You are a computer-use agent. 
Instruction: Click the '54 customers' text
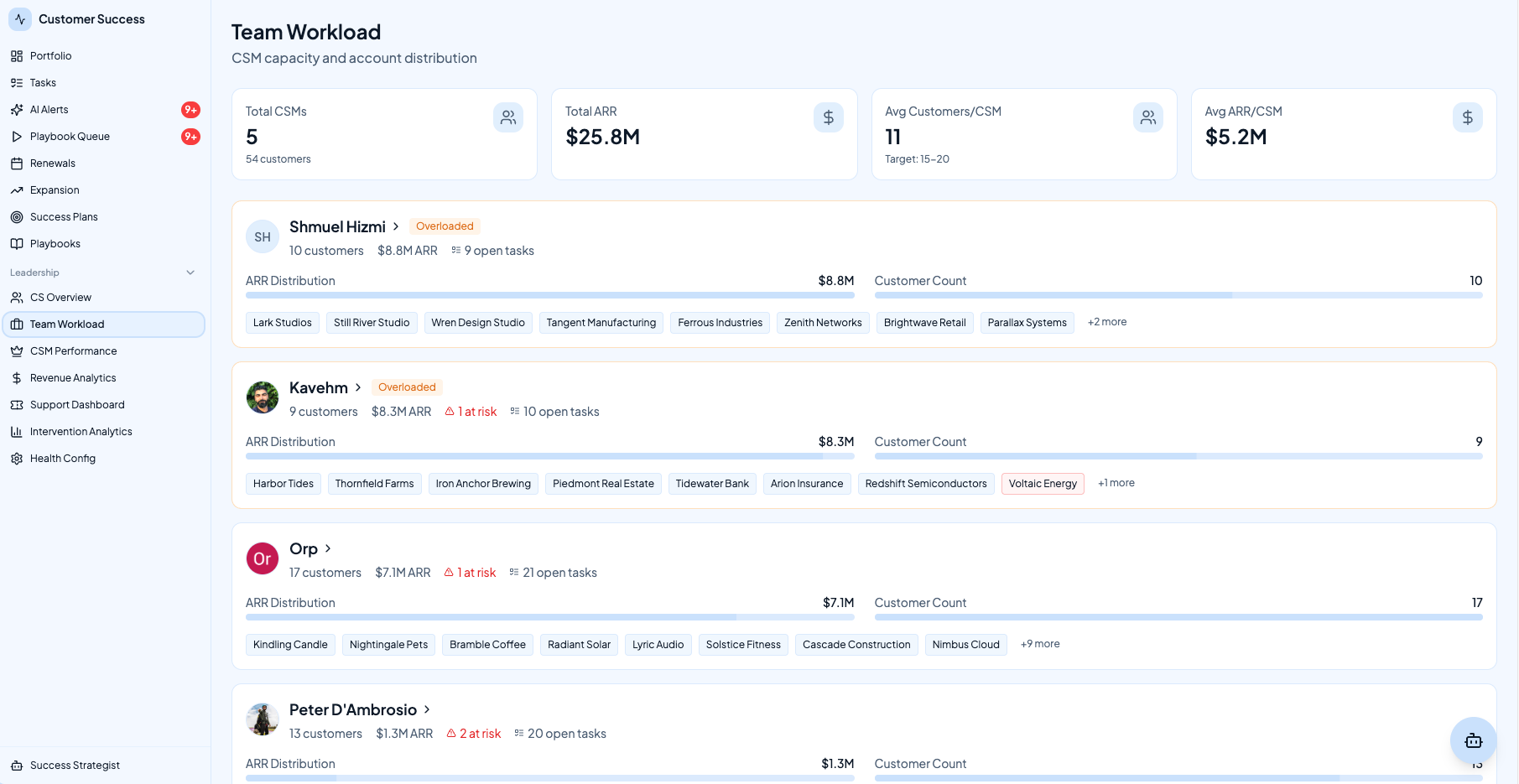(x=278, y=159)
